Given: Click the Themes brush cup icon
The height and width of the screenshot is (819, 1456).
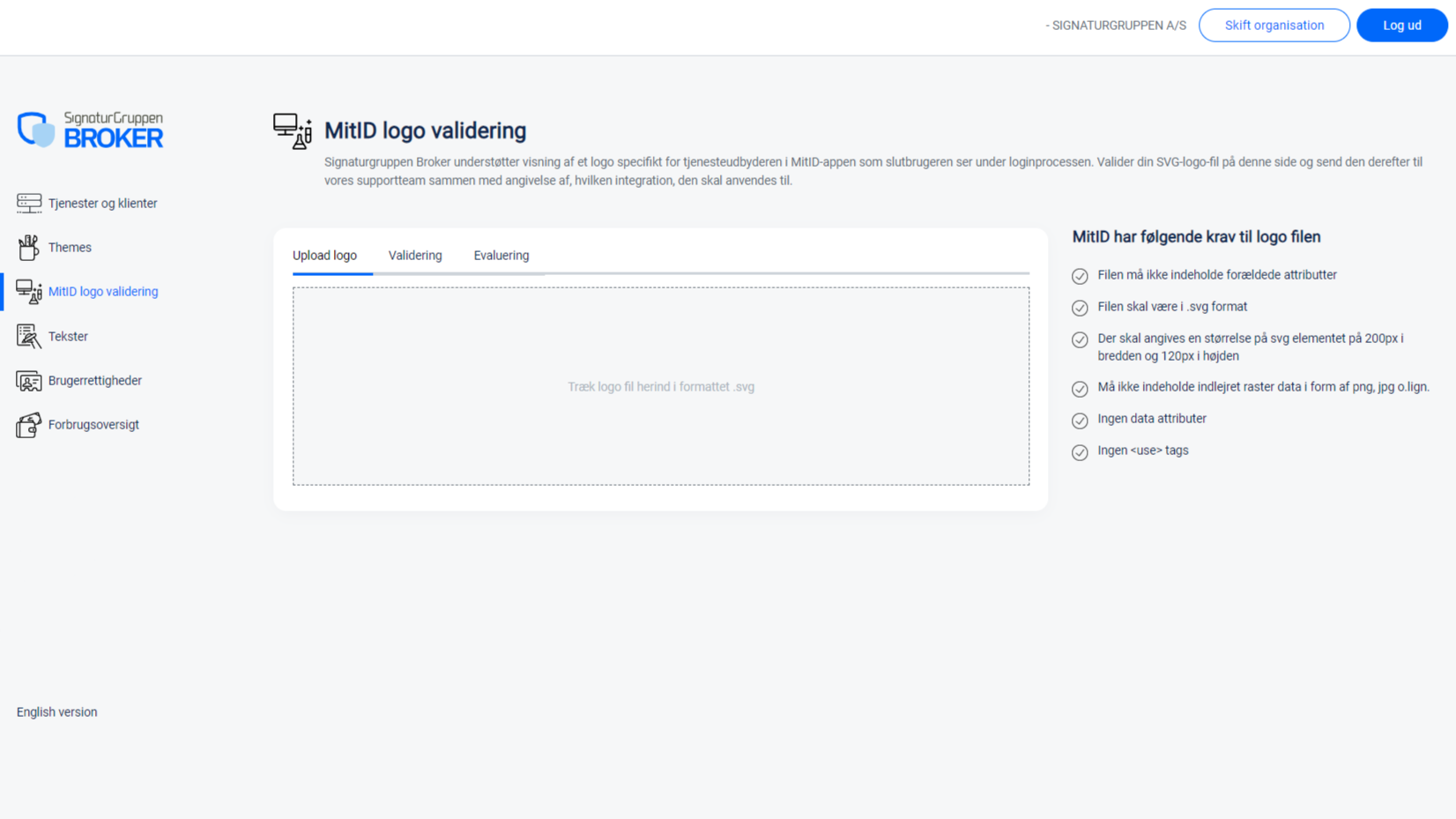Looking at the screenshot, I should (x=28, y=248).
